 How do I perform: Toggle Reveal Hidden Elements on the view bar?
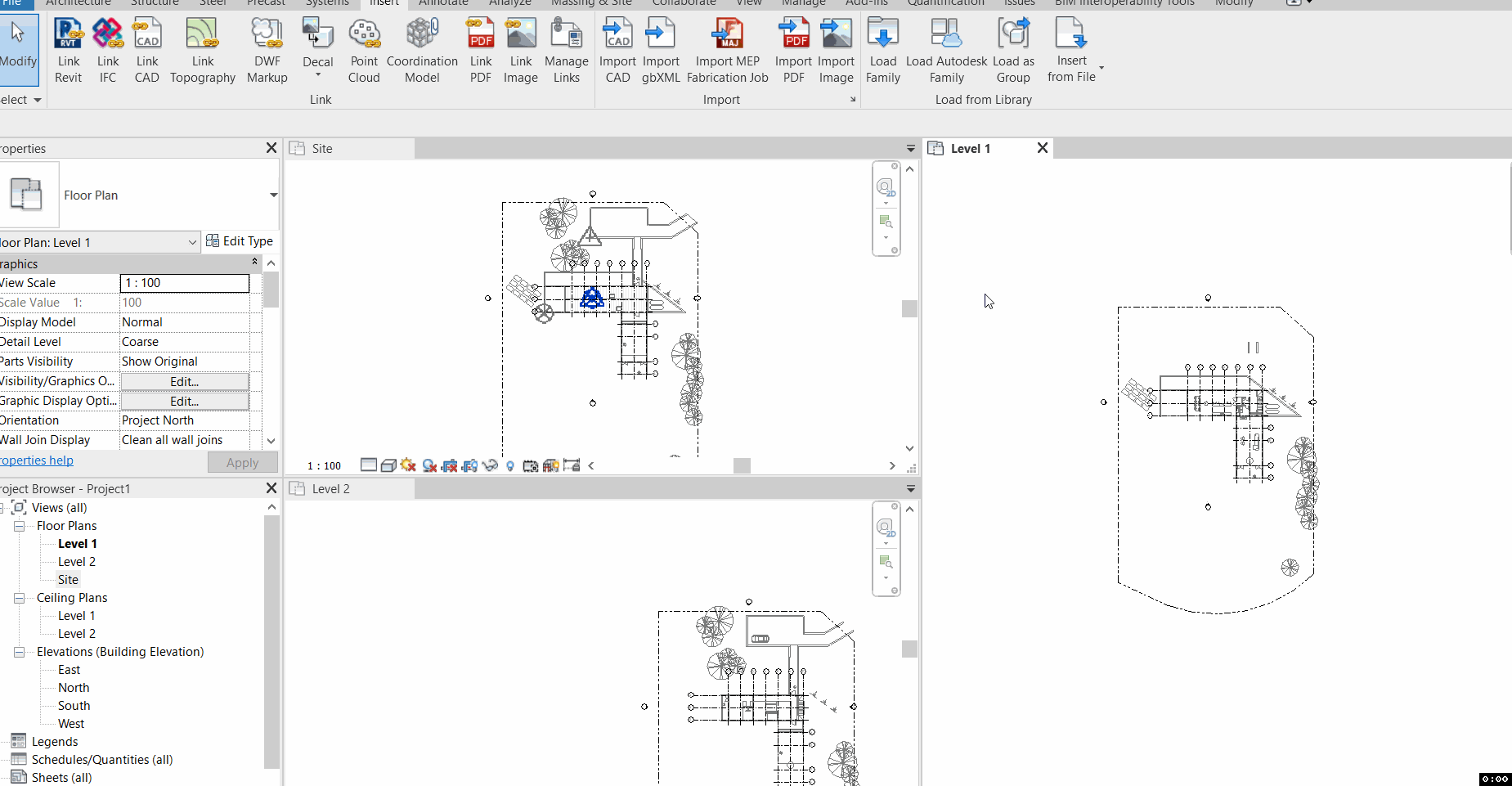tap(511, 465)
